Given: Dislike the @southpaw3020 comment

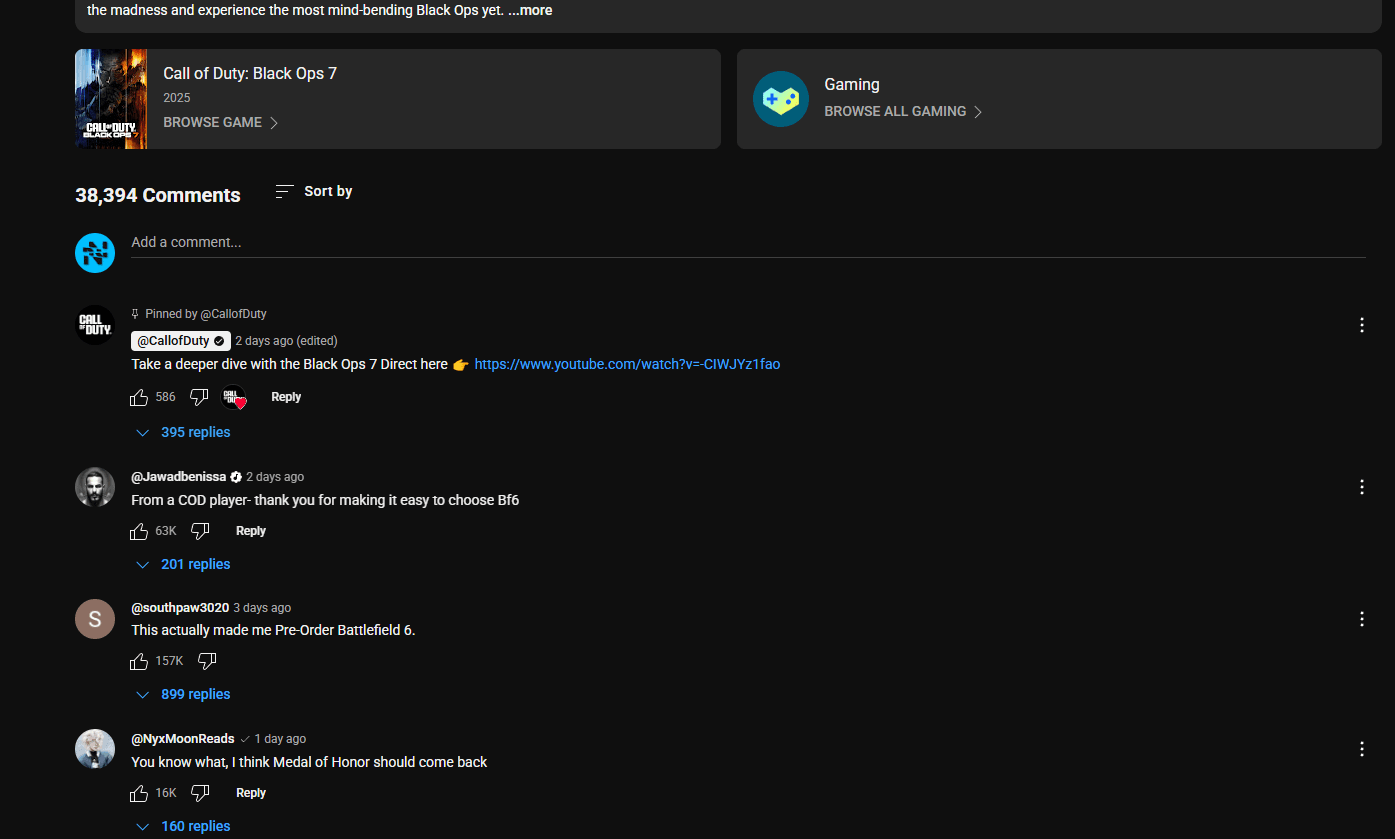Looking at the screenshot, I should click(207, 661).
